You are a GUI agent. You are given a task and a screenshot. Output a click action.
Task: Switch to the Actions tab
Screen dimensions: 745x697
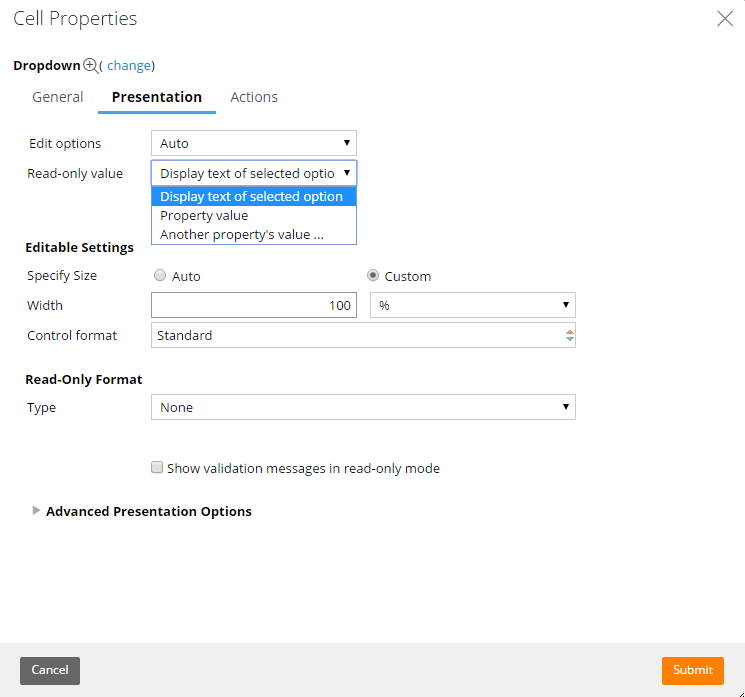254,97
